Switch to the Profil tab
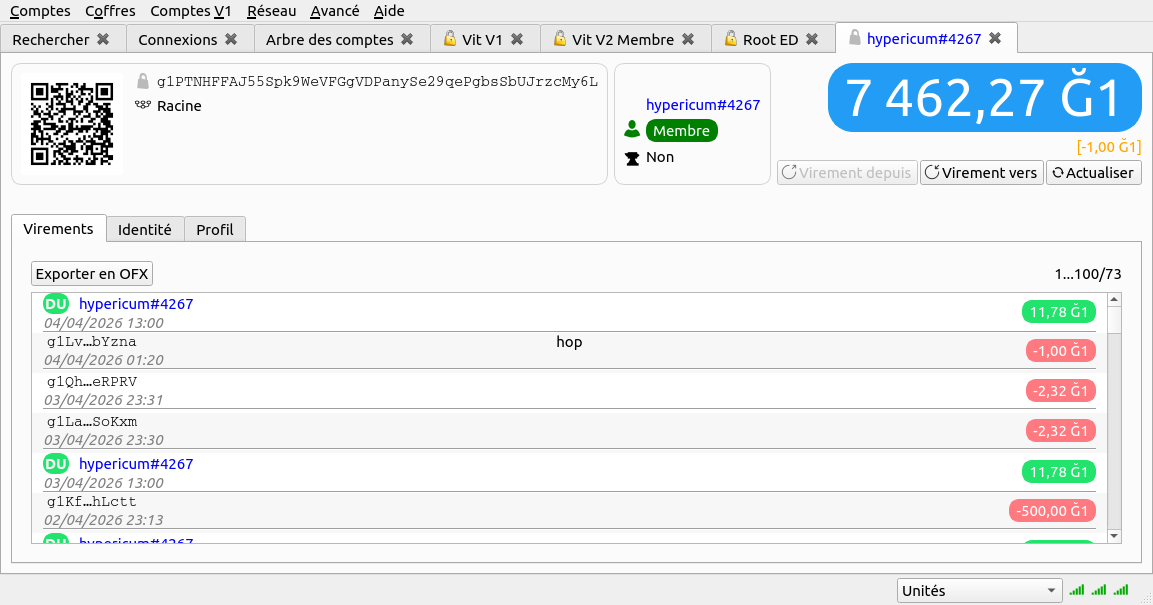This screenshot has height=605, width=1153. (215, 229)
